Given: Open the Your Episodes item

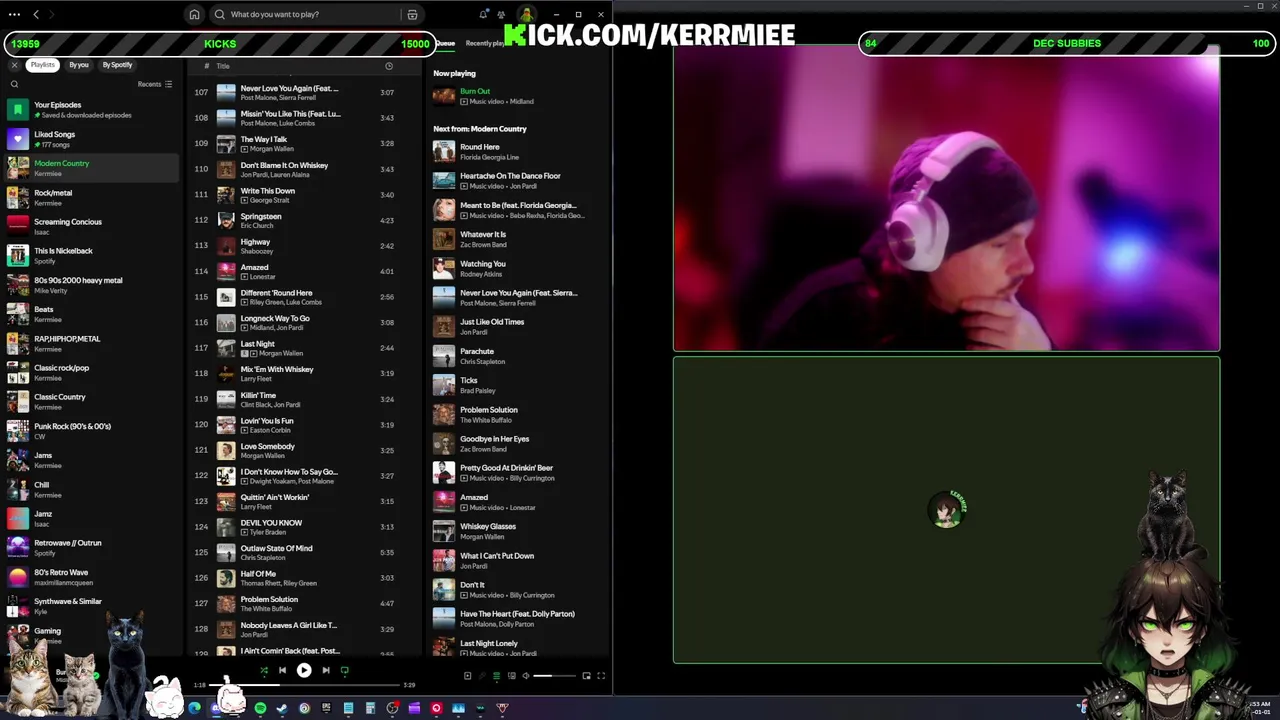Looking at the screenshot, I should coord(92,110).
